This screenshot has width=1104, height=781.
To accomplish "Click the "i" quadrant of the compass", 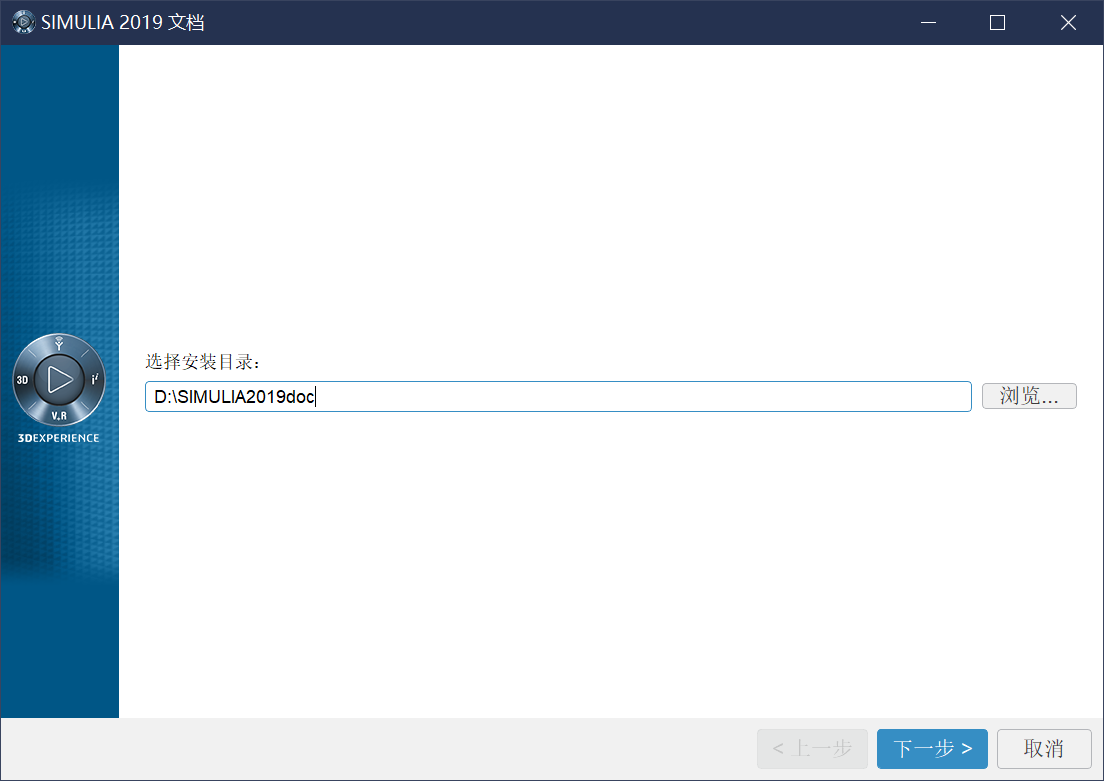I will (94, 380).
